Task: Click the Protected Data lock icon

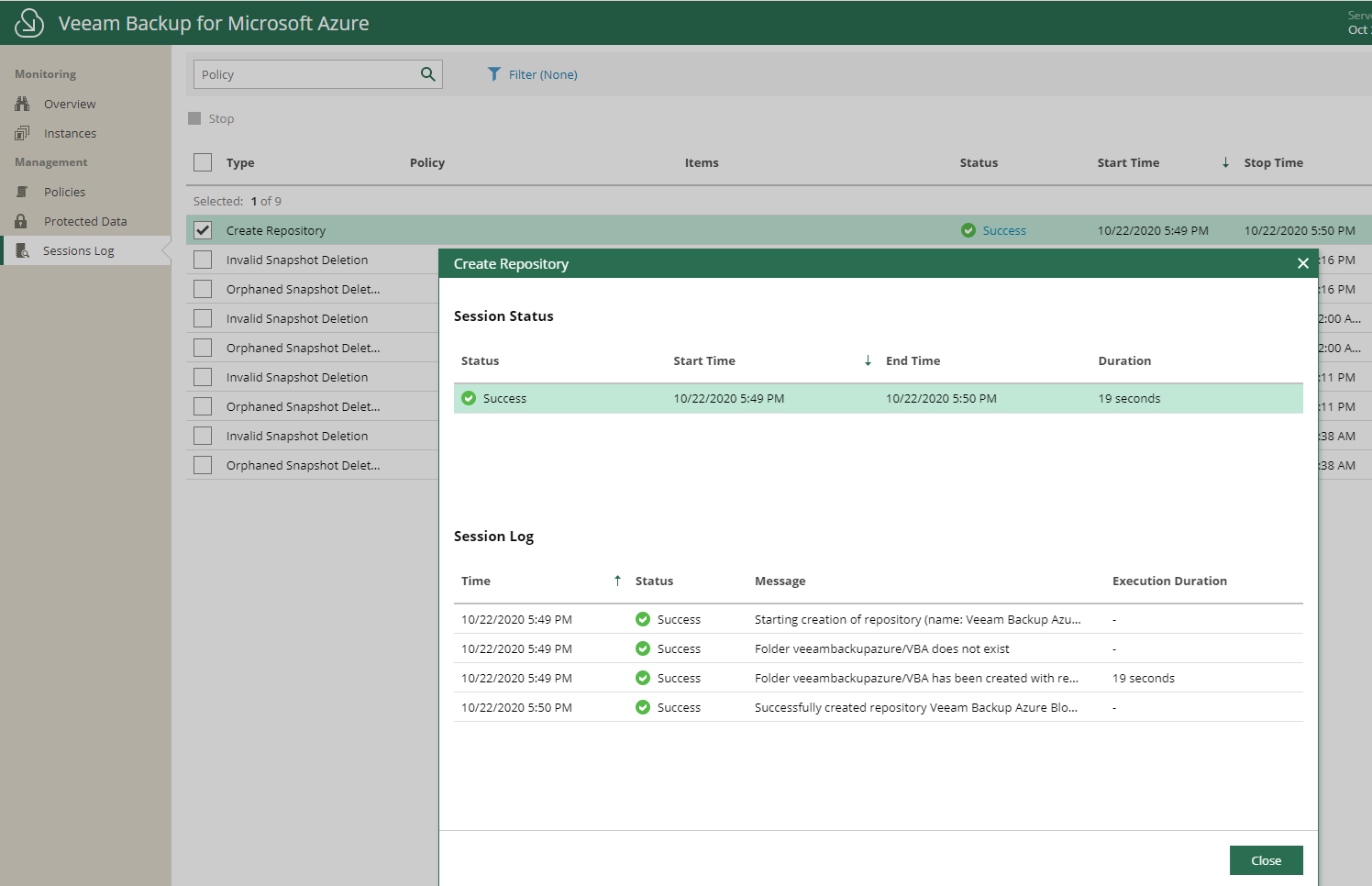Action: point(21,221)
